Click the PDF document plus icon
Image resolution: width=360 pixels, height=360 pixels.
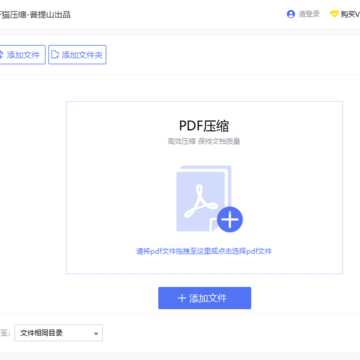tap(209, 199)
